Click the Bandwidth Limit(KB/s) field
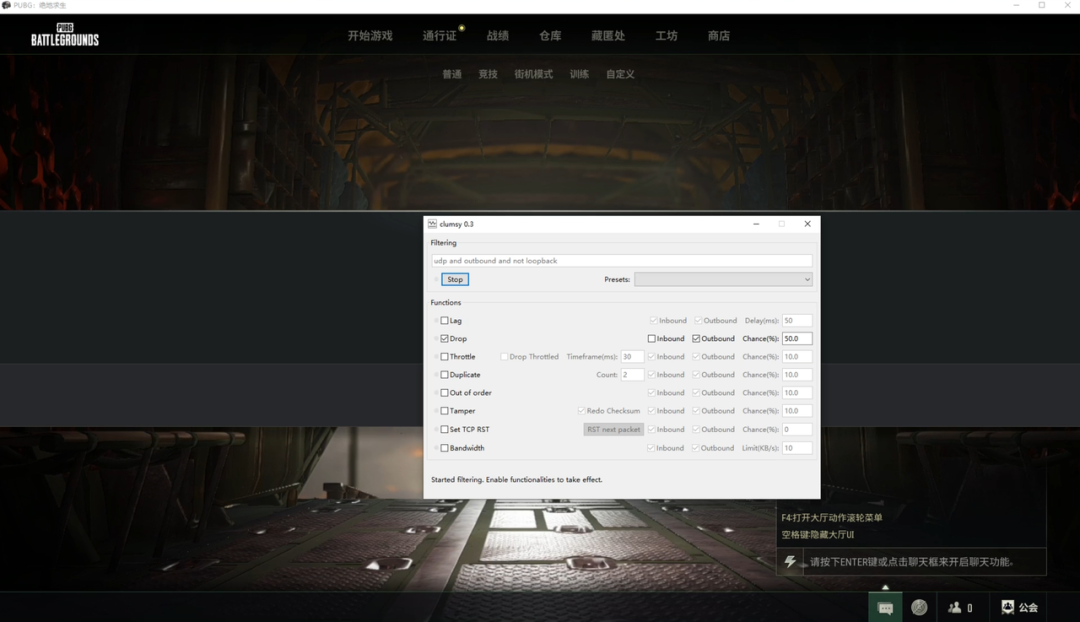The width and height of the screenshot is (1080, 622). (797, 448)
